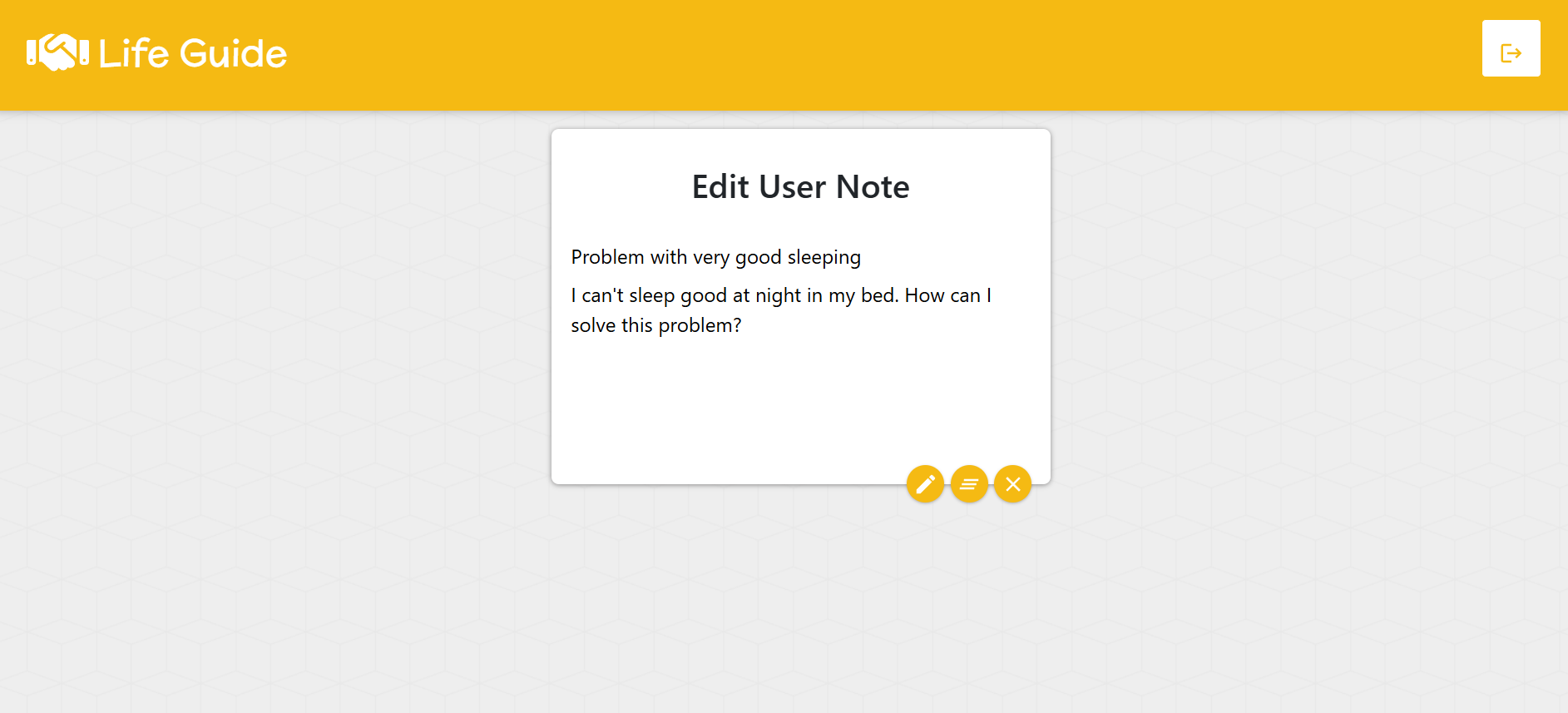Click the 'Edit User Note' heading
1568x713 pixels.
(800, 187)
